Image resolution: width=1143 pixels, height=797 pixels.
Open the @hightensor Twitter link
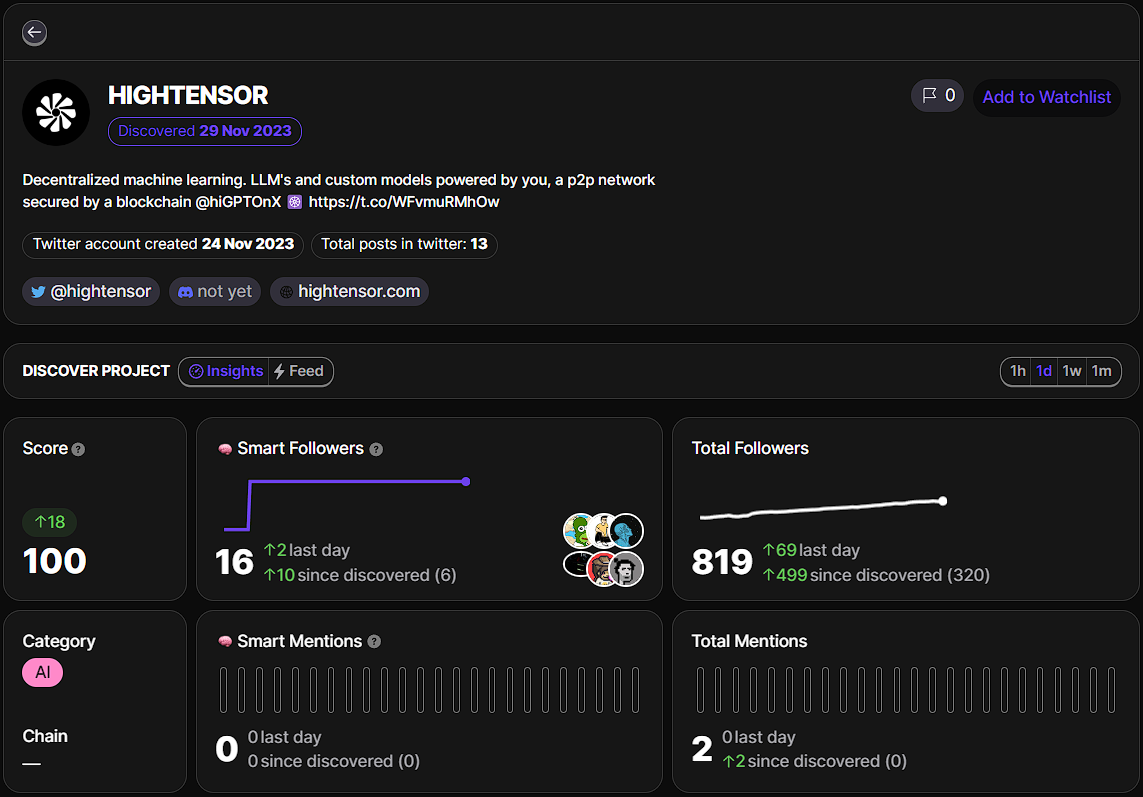click(x=91, y=292)
